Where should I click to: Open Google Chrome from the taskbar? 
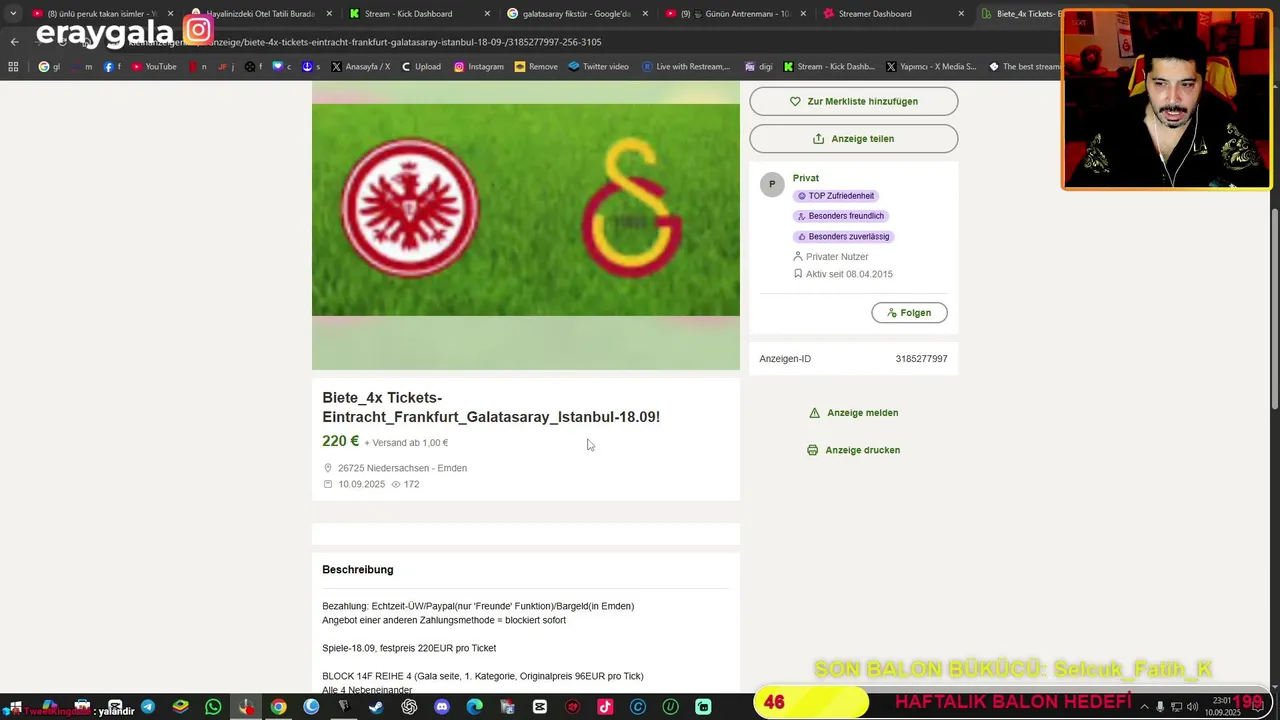[x=278, y=707]
